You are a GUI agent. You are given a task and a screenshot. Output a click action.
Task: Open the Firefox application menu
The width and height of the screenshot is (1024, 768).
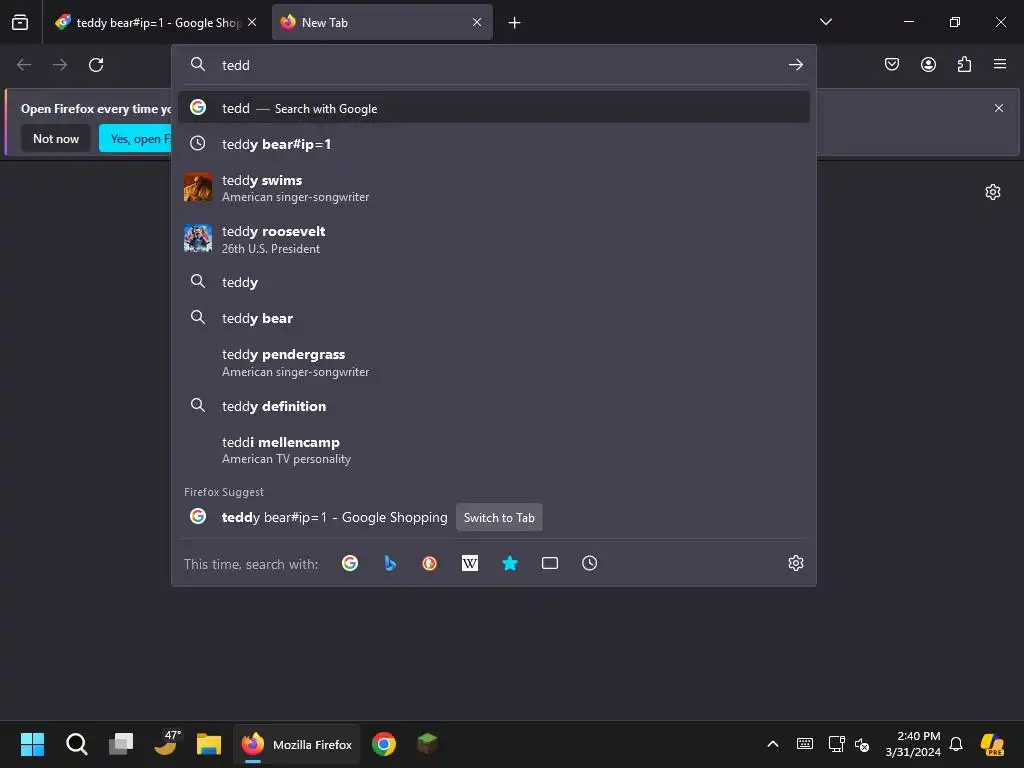pyautogui.click(x=1000, y=64)
